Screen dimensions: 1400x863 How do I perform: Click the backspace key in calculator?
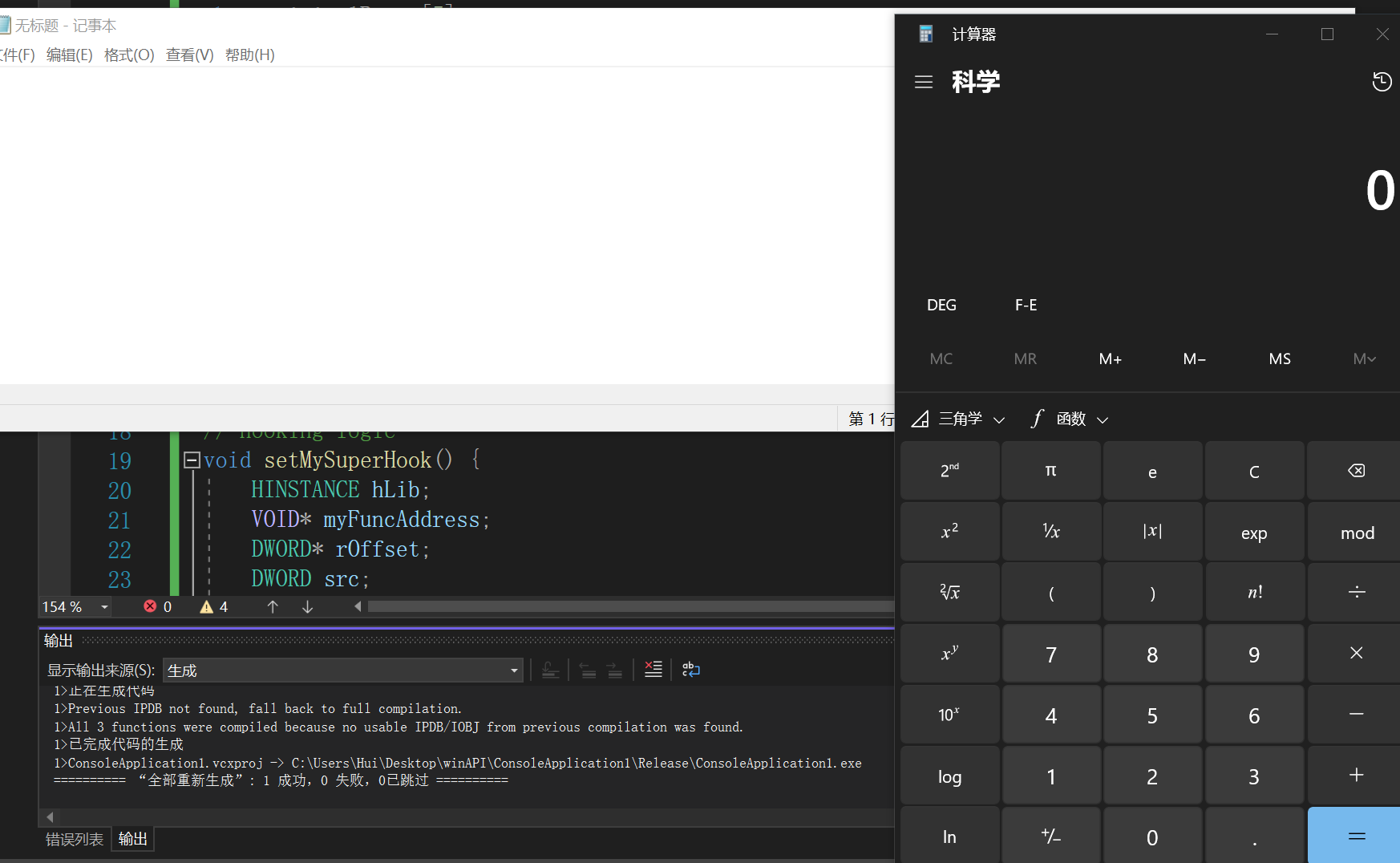click(1356, 471)
